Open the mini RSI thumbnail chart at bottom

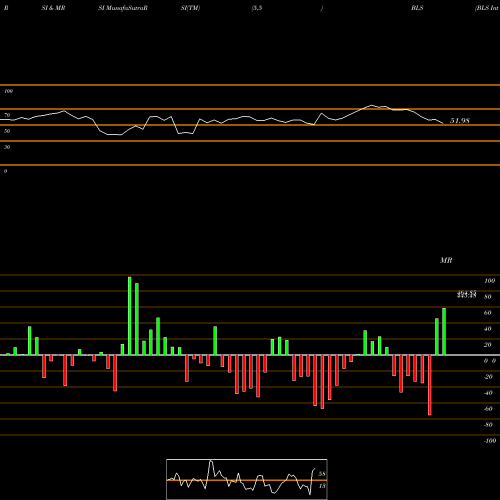pyautogui.click(x=247, y=479)
